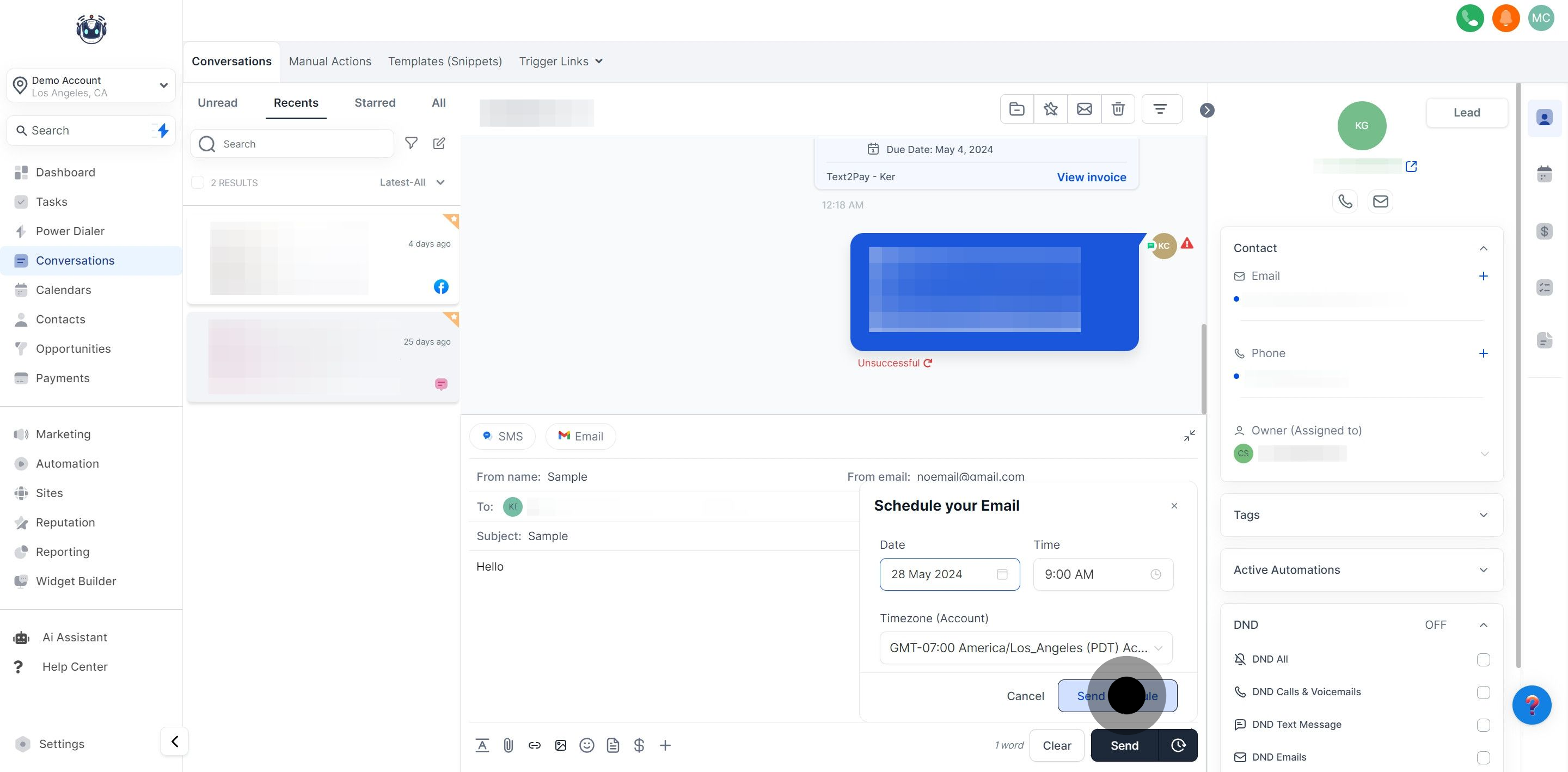Viewport: 1568px width, 772px height.
Task: Click the trash delete conversation icon
Action: 1118,109
